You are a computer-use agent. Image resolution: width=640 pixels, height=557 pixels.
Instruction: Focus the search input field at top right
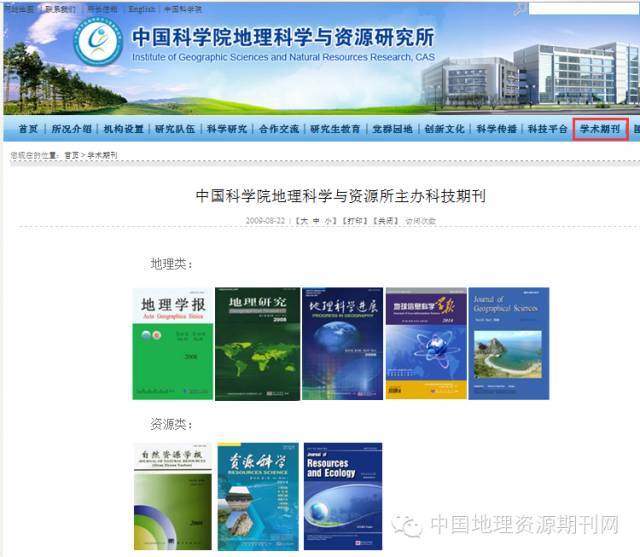coord(584,9)
